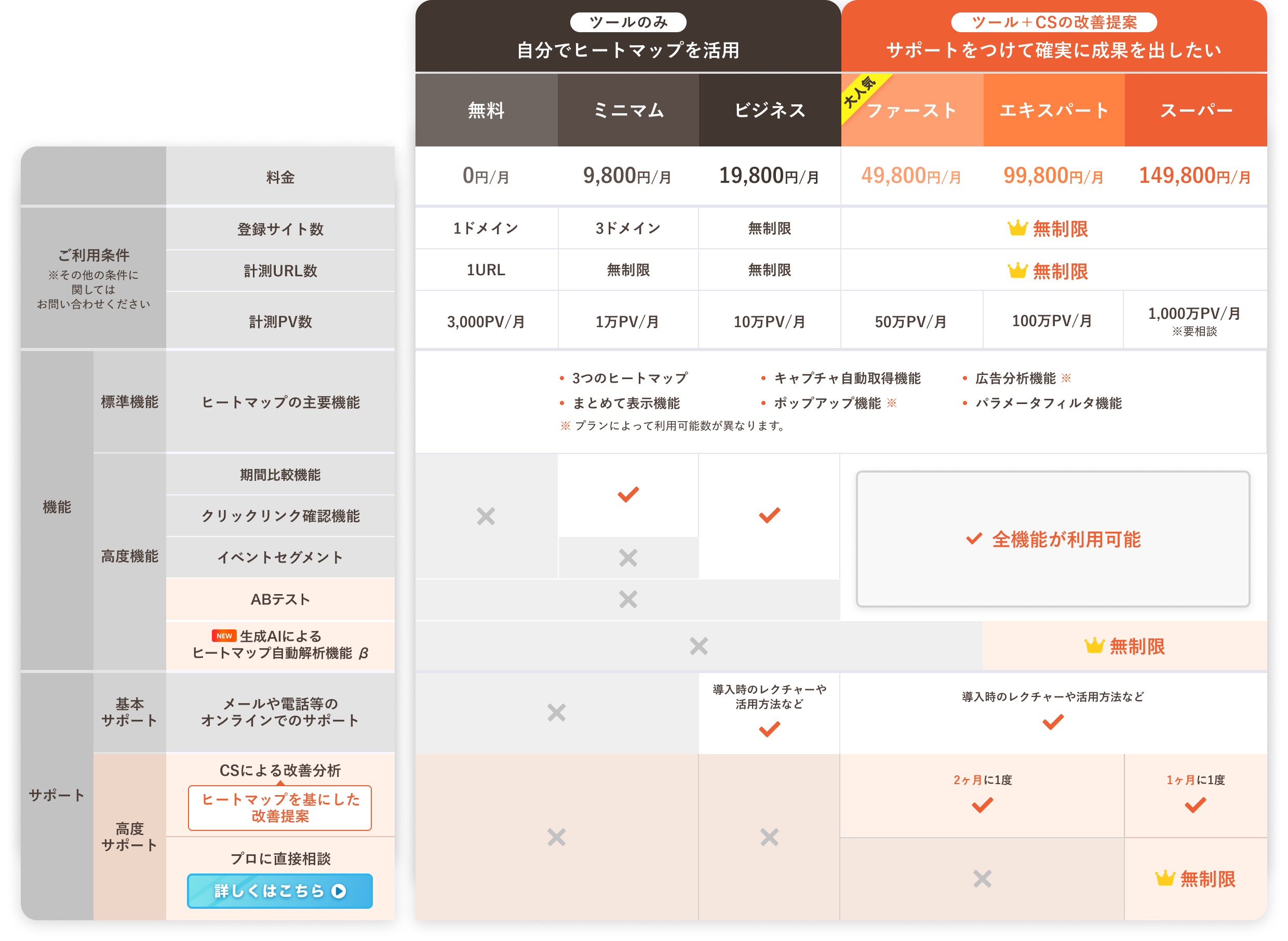Screen dimensions: 1288x941
Task: Click the 1万PV/月 cell
Action: [628, 319]
